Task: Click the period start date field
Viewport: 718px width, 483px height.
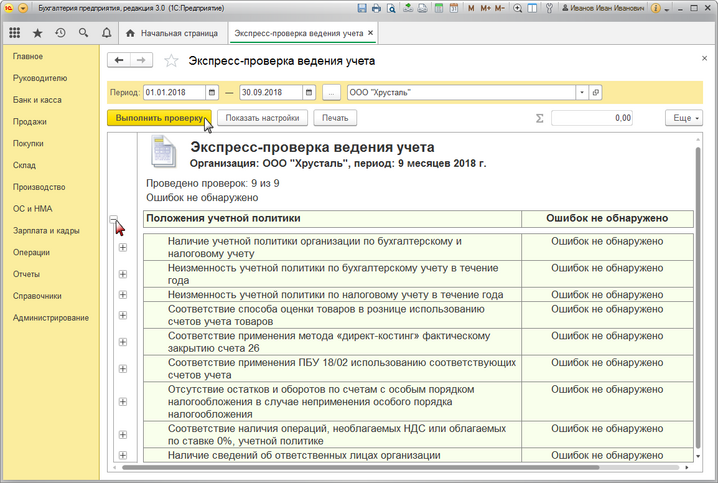Action: click(174, 92)
